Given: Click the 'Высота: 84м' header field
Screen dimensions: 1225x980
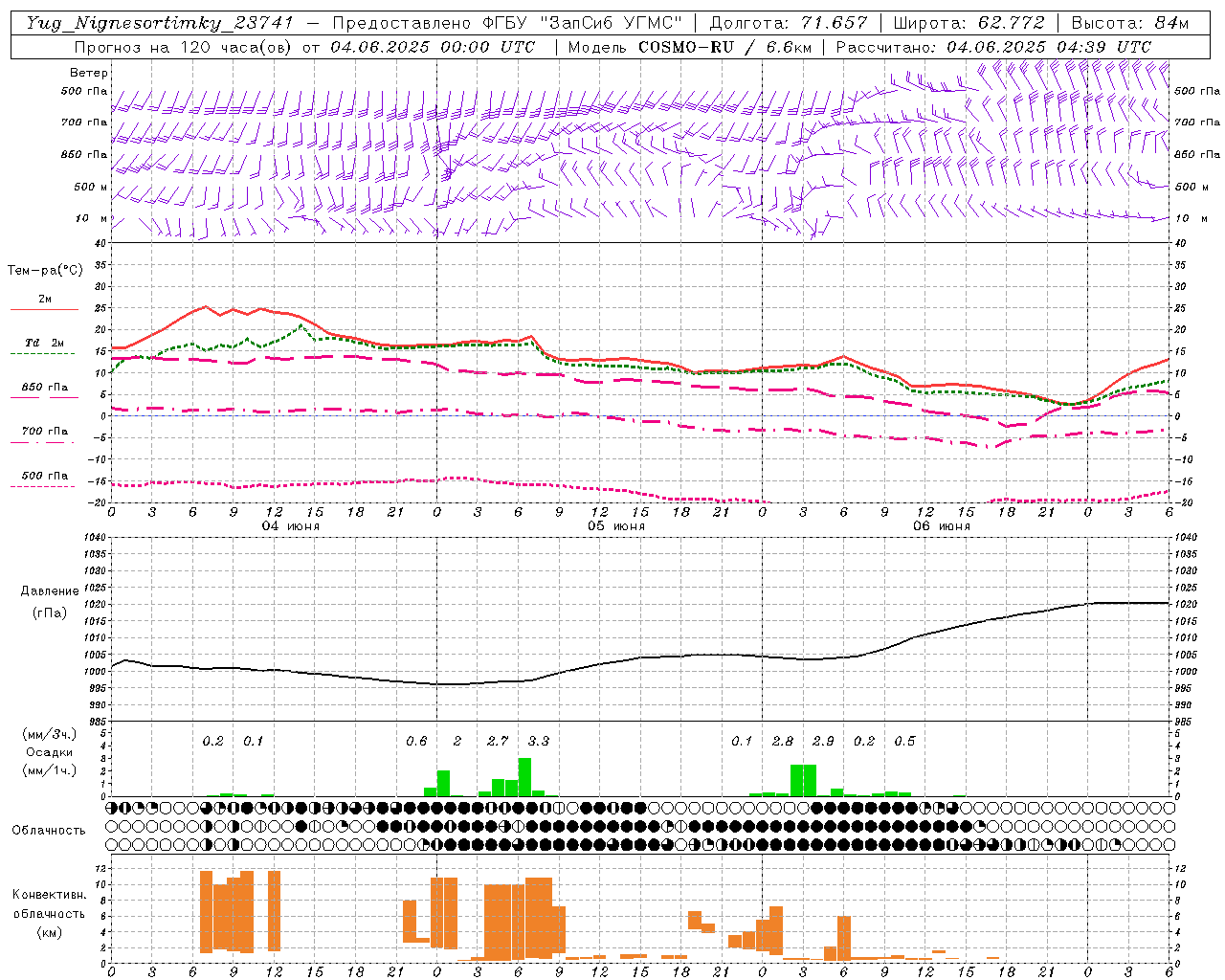Looking at the screenshot, I should pos(1129,23).
